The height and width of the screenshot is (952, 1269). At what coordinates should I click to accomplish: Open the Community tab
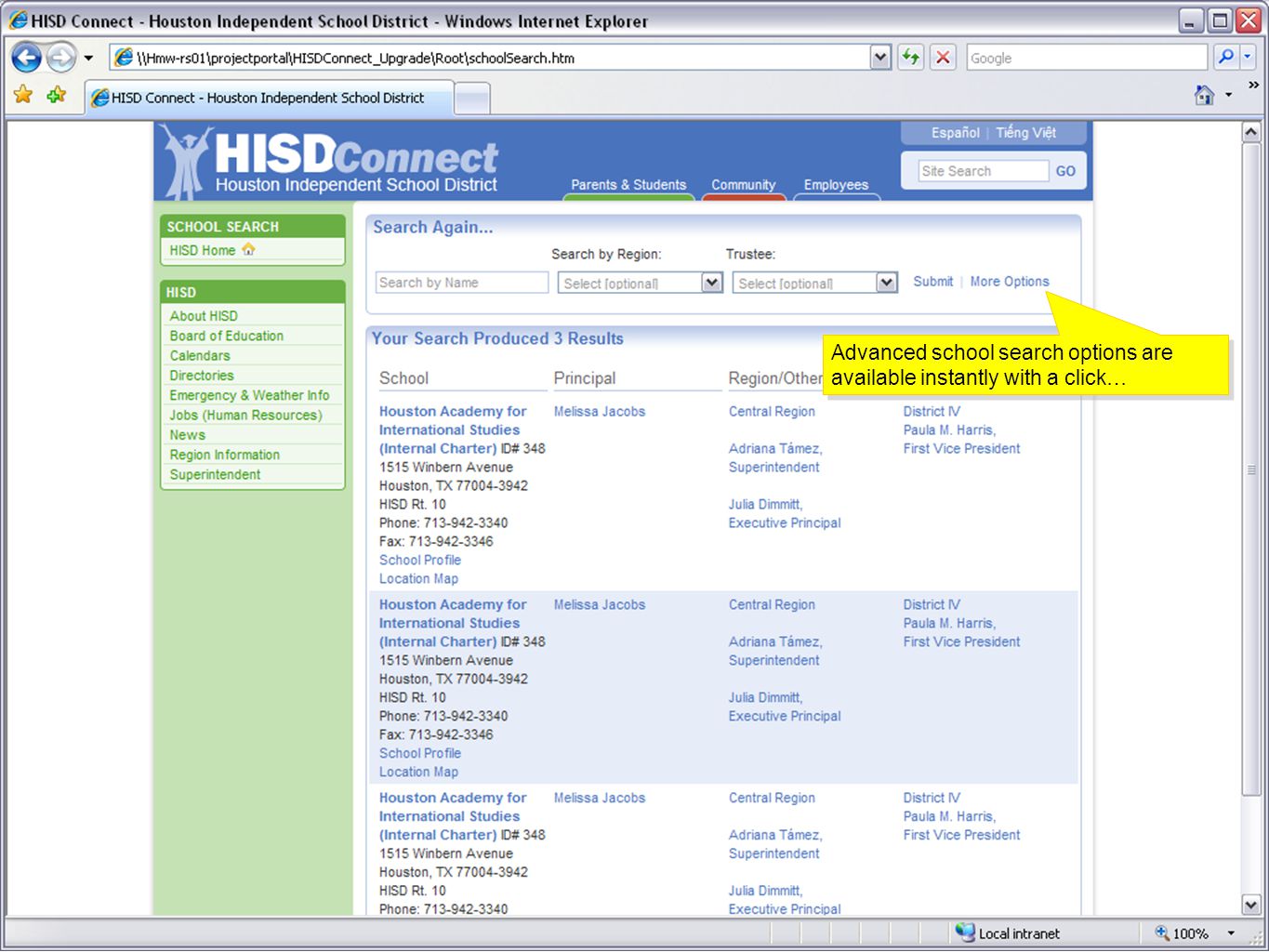[744, 185]
